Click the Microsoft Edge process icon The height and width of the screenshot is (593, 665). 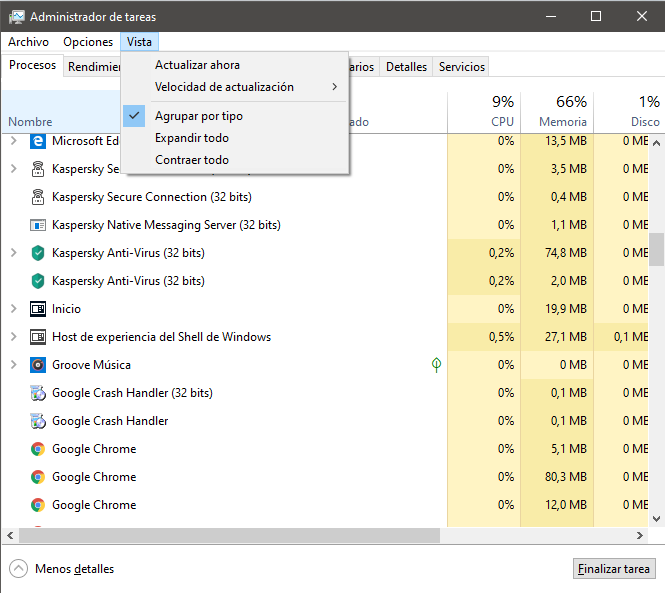pos(38,141)
